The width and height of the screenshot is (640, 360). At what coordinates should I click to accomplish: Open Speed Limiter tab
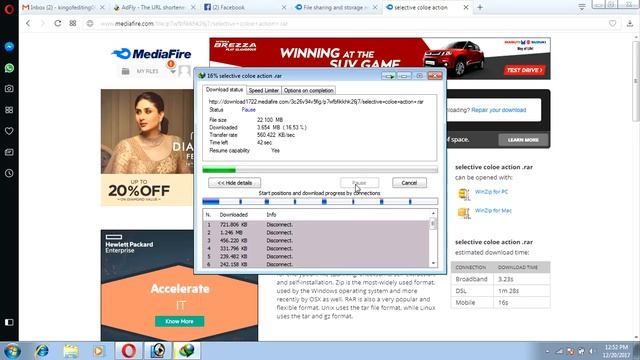coord(264,91)
